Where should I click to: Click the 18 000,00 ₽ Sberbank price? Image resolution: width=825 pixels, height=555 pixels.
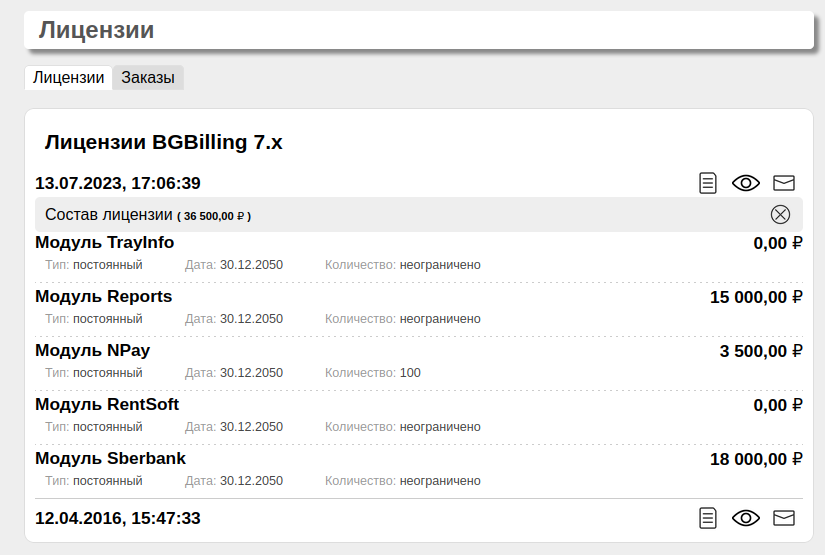coord(756,459)
